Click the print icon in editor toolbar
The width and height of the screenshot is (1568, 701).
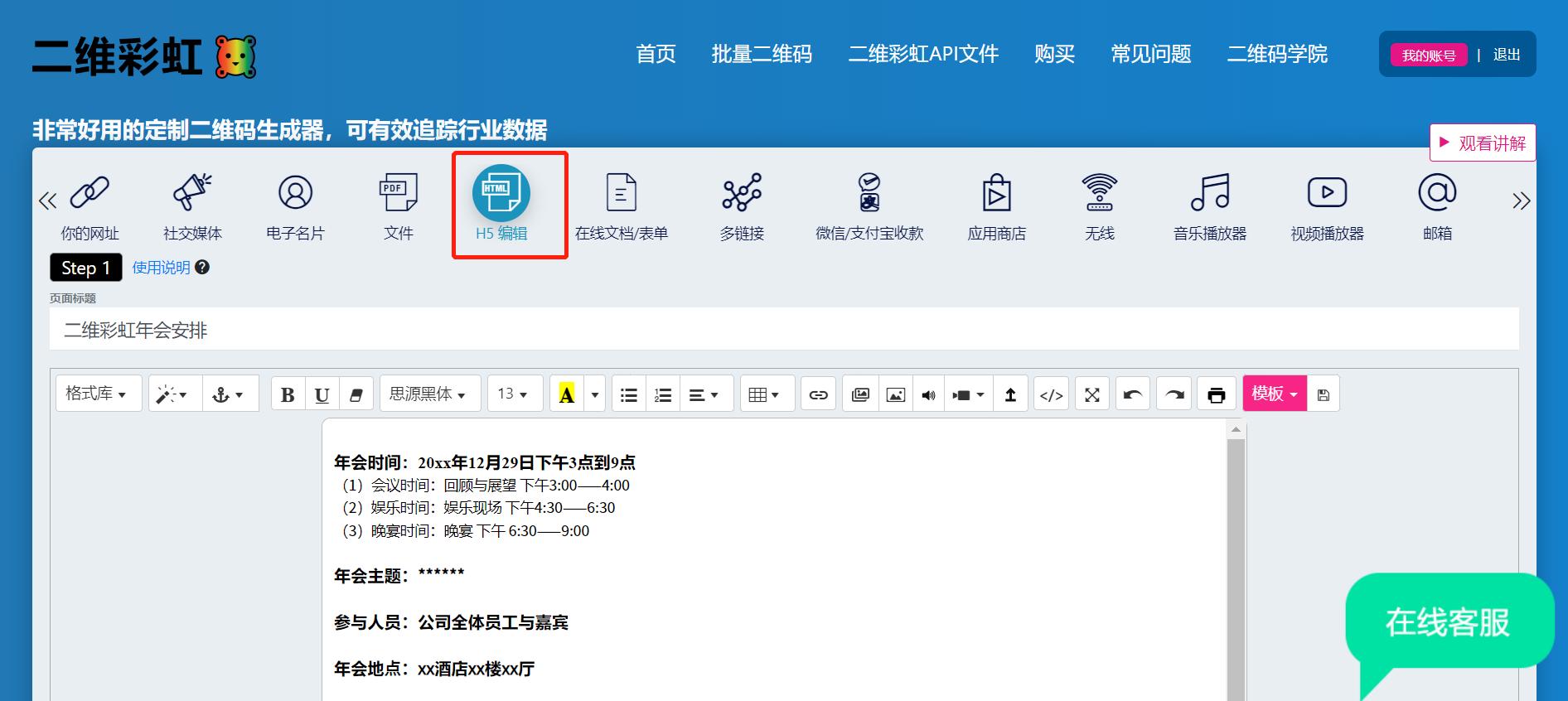1216,394
